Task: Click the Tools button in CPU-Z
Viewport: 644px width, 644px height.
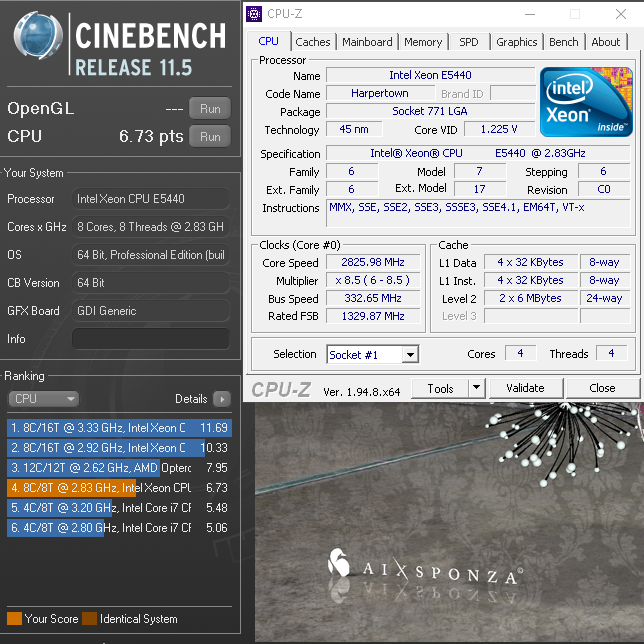Action: pyautogui.click(x=440, y=389)
